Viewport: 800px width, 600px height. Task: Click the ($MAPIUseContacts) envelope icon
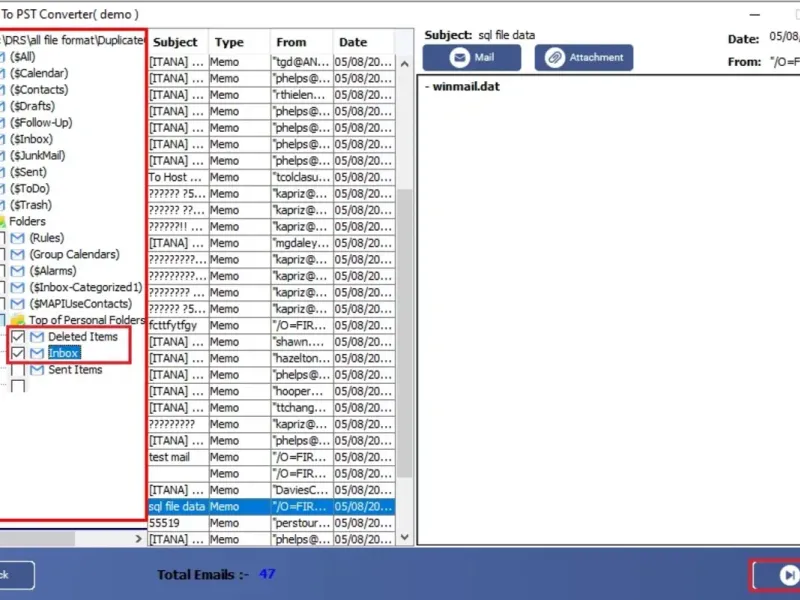17,304
